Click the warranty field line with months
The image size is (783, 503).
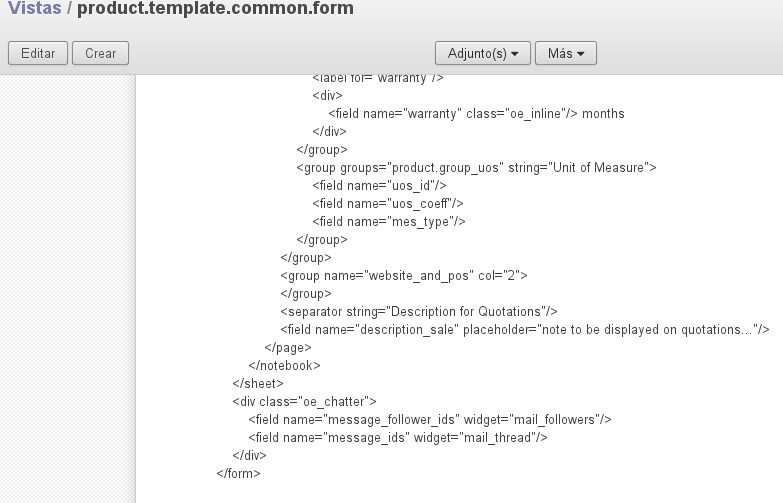476,114
